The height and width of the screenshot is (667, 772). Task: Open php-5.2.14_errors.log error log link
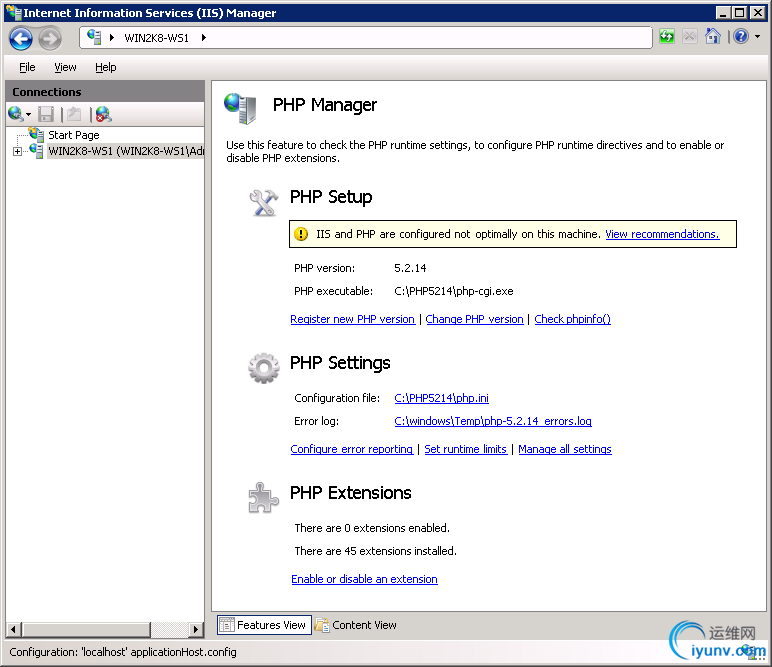point(493,421)
